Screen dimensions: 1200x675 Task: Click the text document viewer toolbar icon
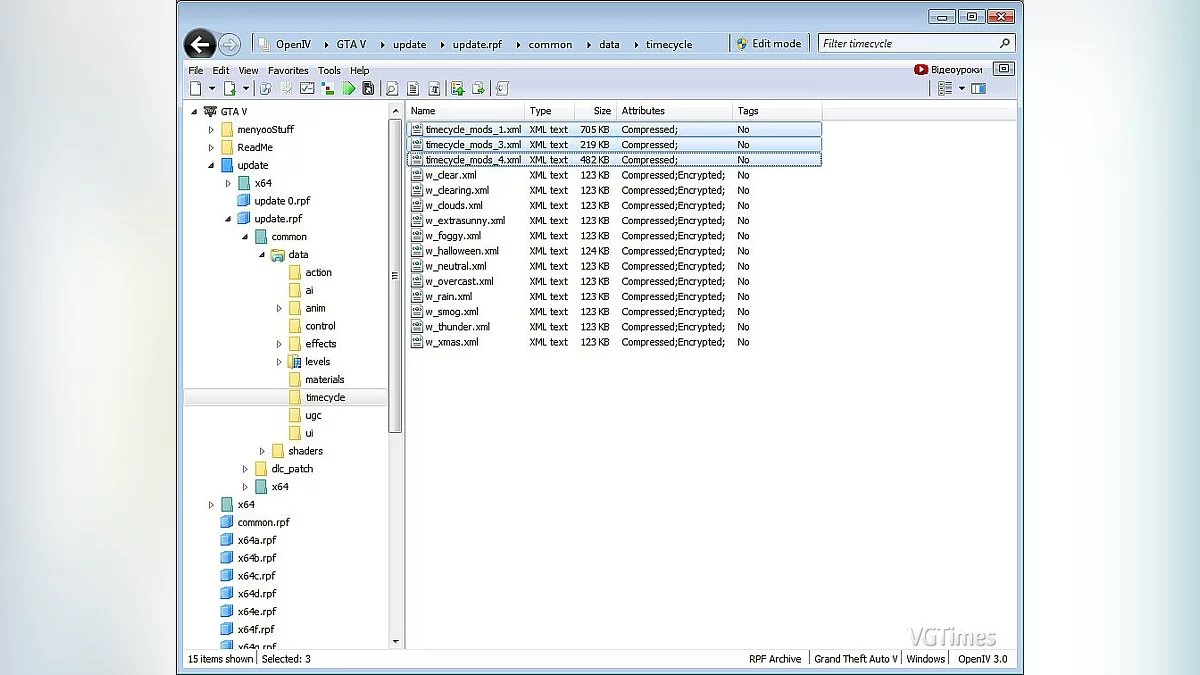coord(413,89)
